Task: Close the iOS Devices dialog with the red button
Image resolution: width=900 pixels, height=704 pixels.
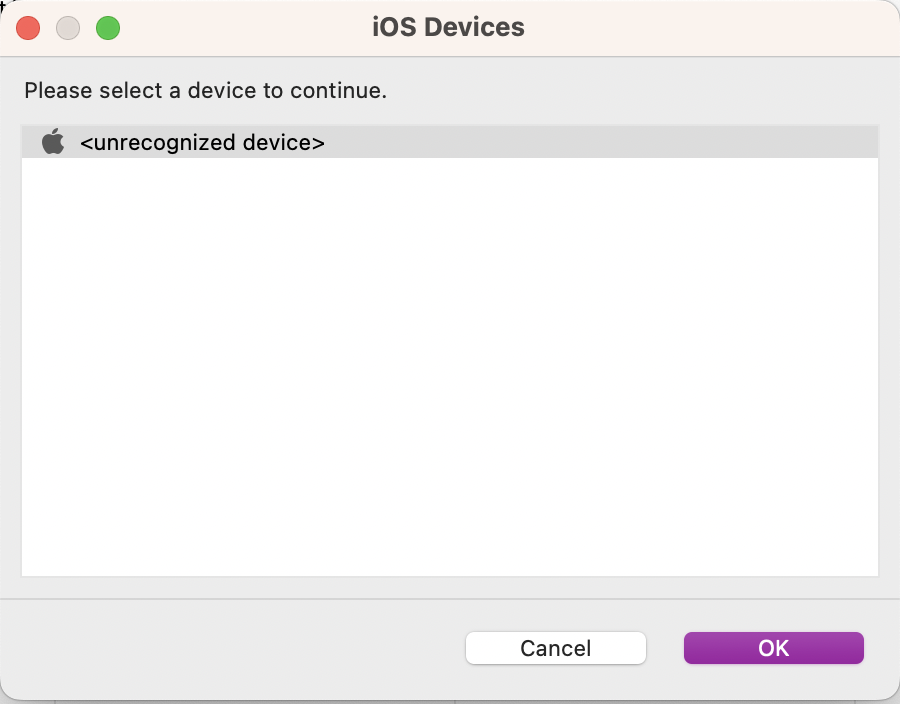Action: tap(28, 28)
